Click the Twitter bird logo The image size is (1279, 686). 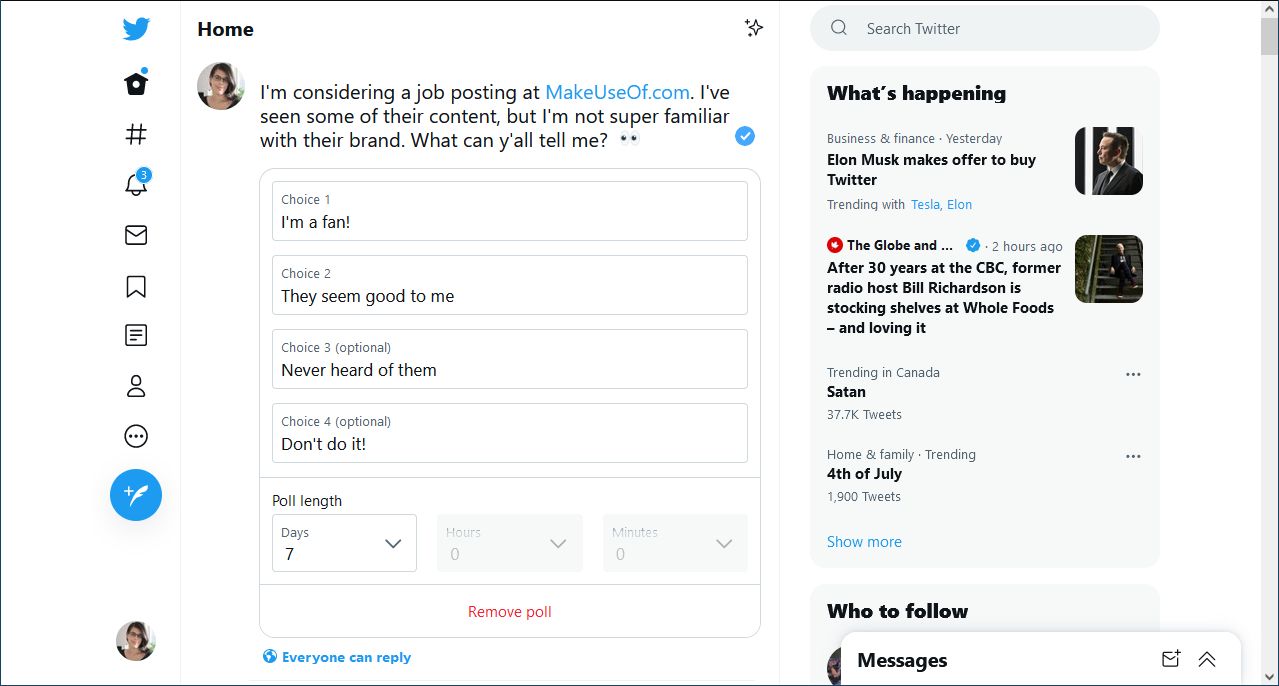(135, 29)
